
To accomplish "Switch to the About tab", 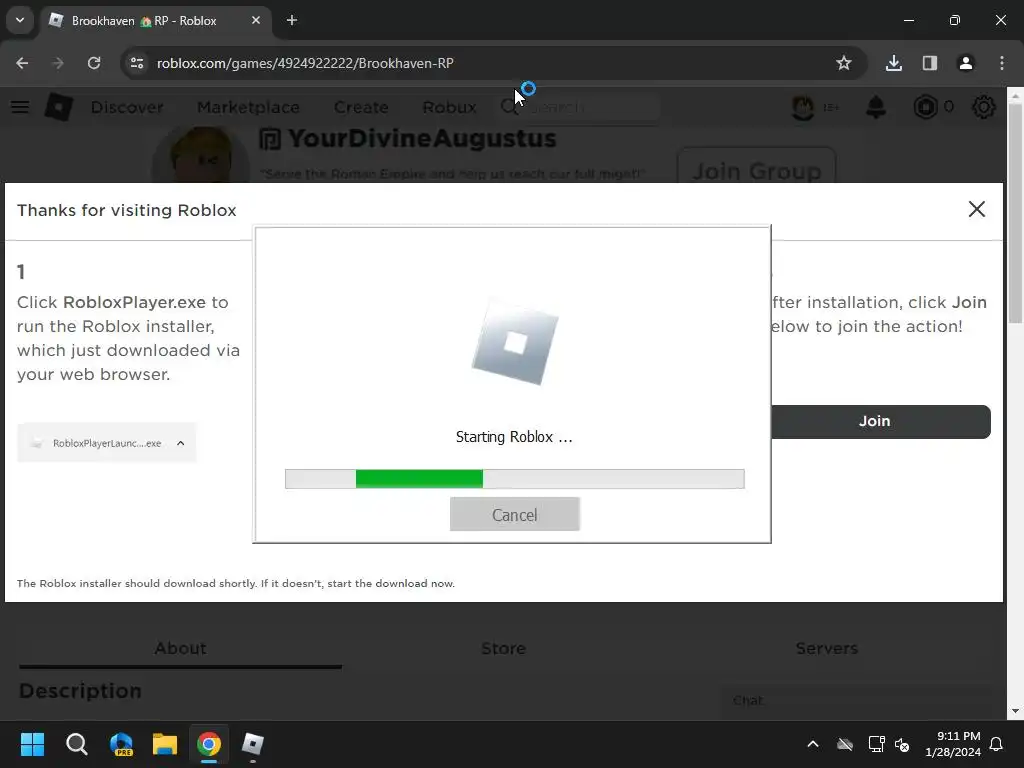I will click(x=180, y=648).
